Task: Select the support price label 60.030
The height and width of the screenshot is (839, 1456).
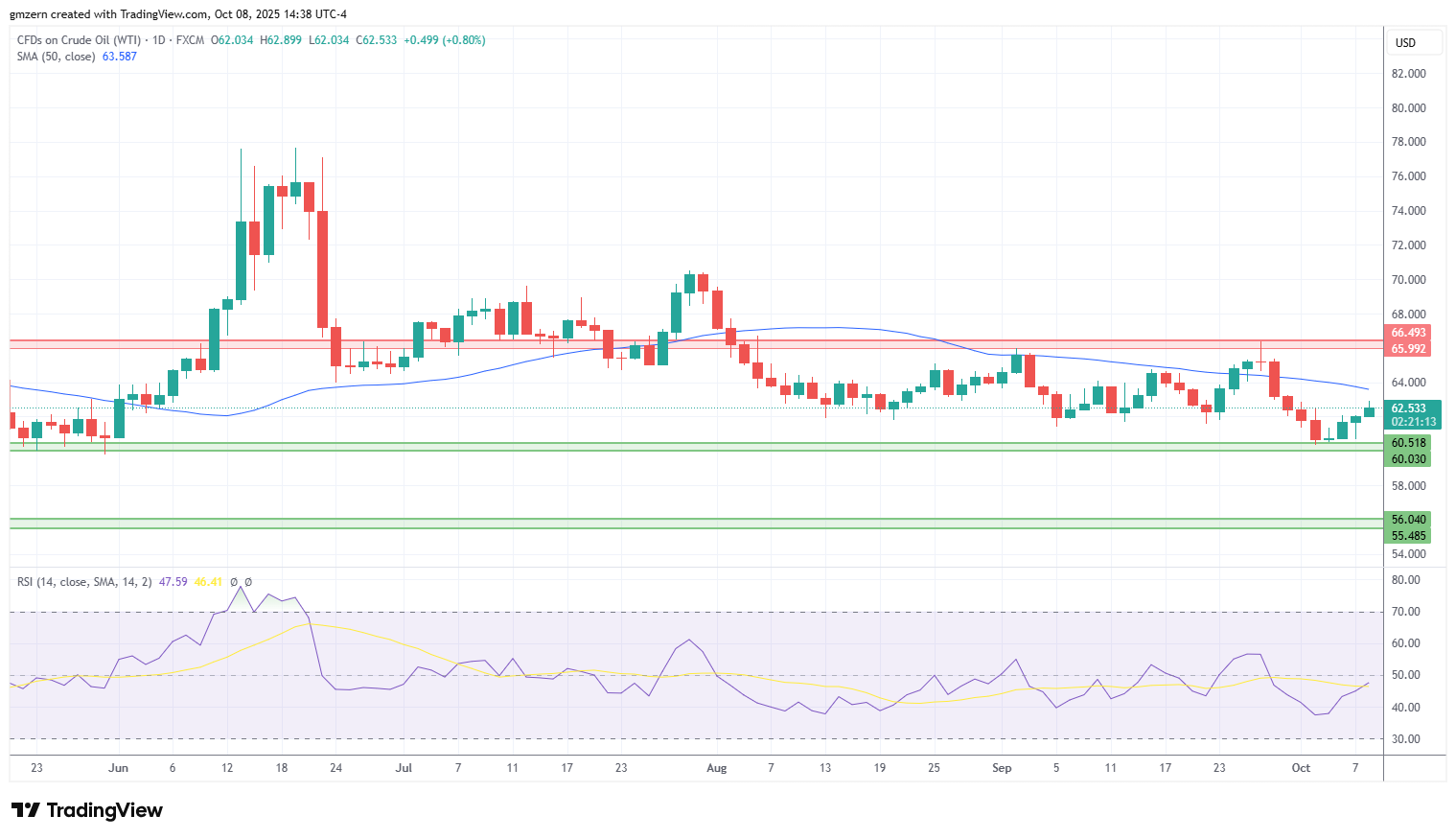Action: coord(1408,459)
